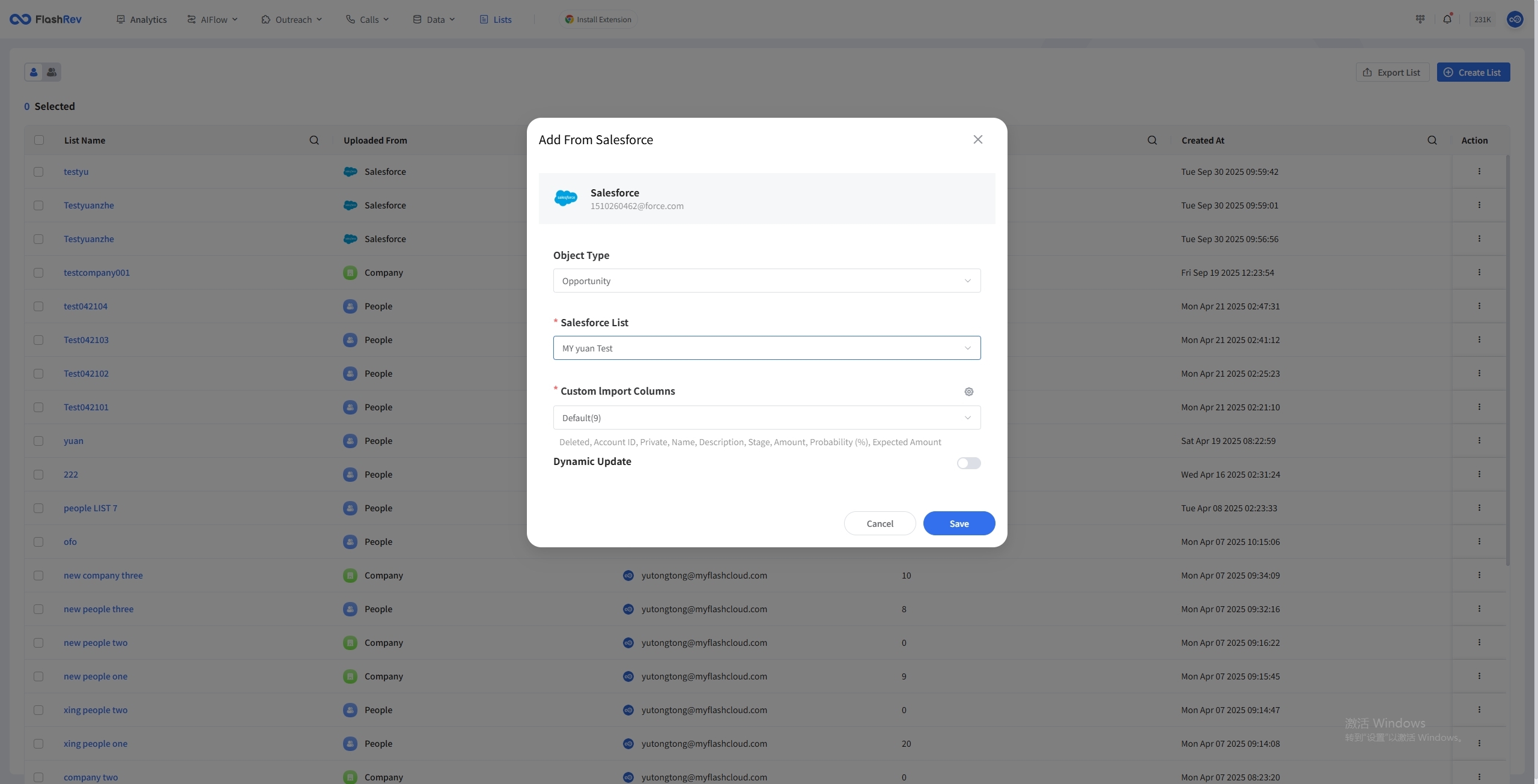Switch to group people view icon

pyautogui.click(x=52, y=72)
